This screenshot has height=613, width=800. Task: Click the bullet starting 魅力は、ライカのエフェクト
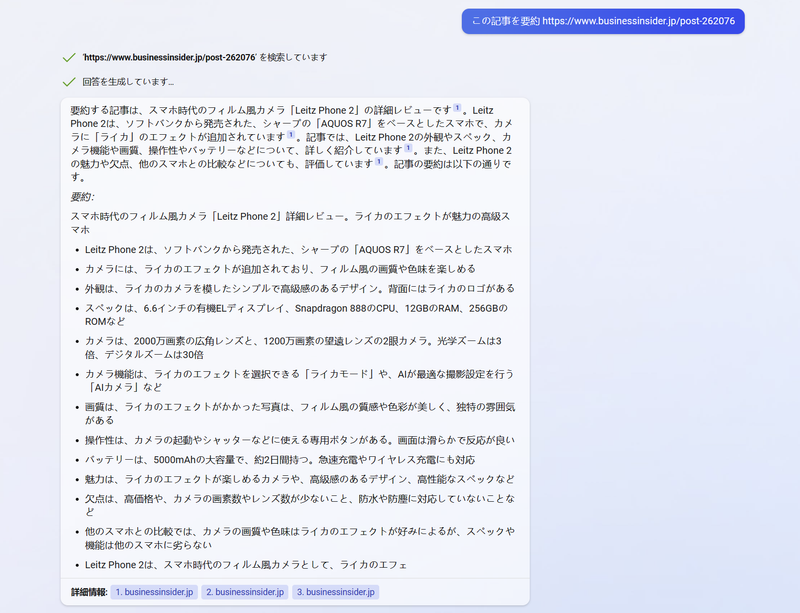click(x=300, y=479)
